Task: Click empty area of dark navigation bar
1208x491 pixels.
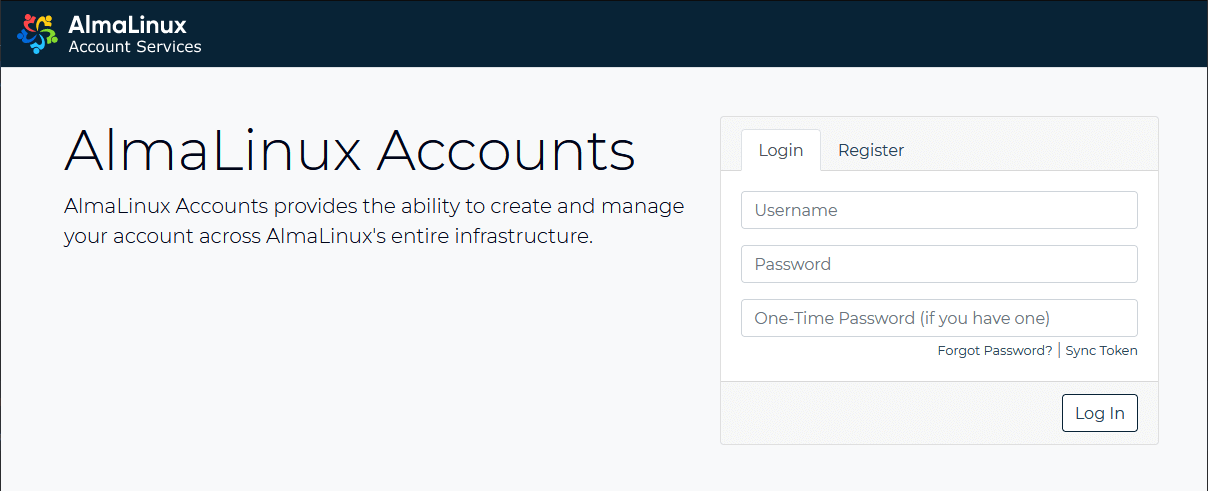Action: point(700,34)
